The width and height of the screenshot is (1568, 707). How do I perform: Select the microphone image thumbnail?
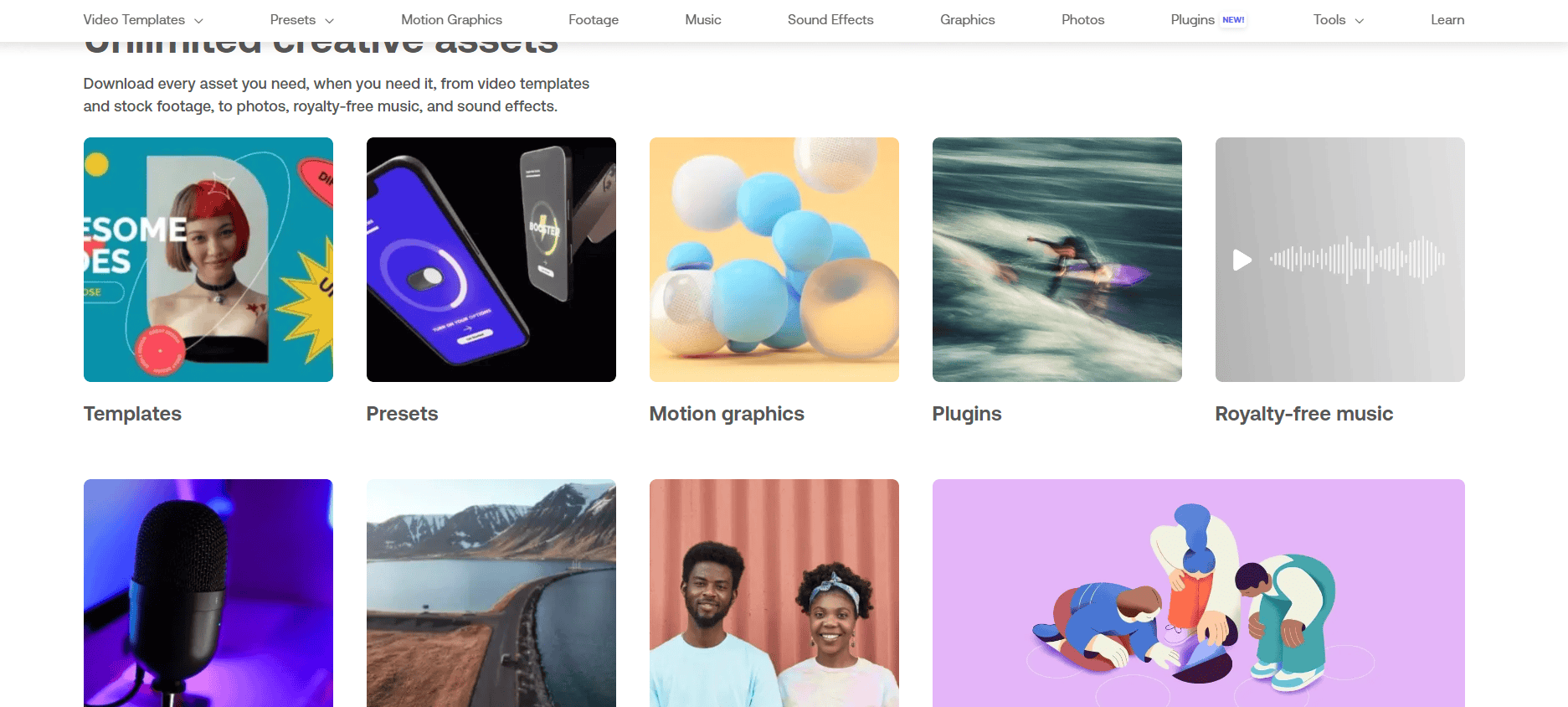point(208,593)
